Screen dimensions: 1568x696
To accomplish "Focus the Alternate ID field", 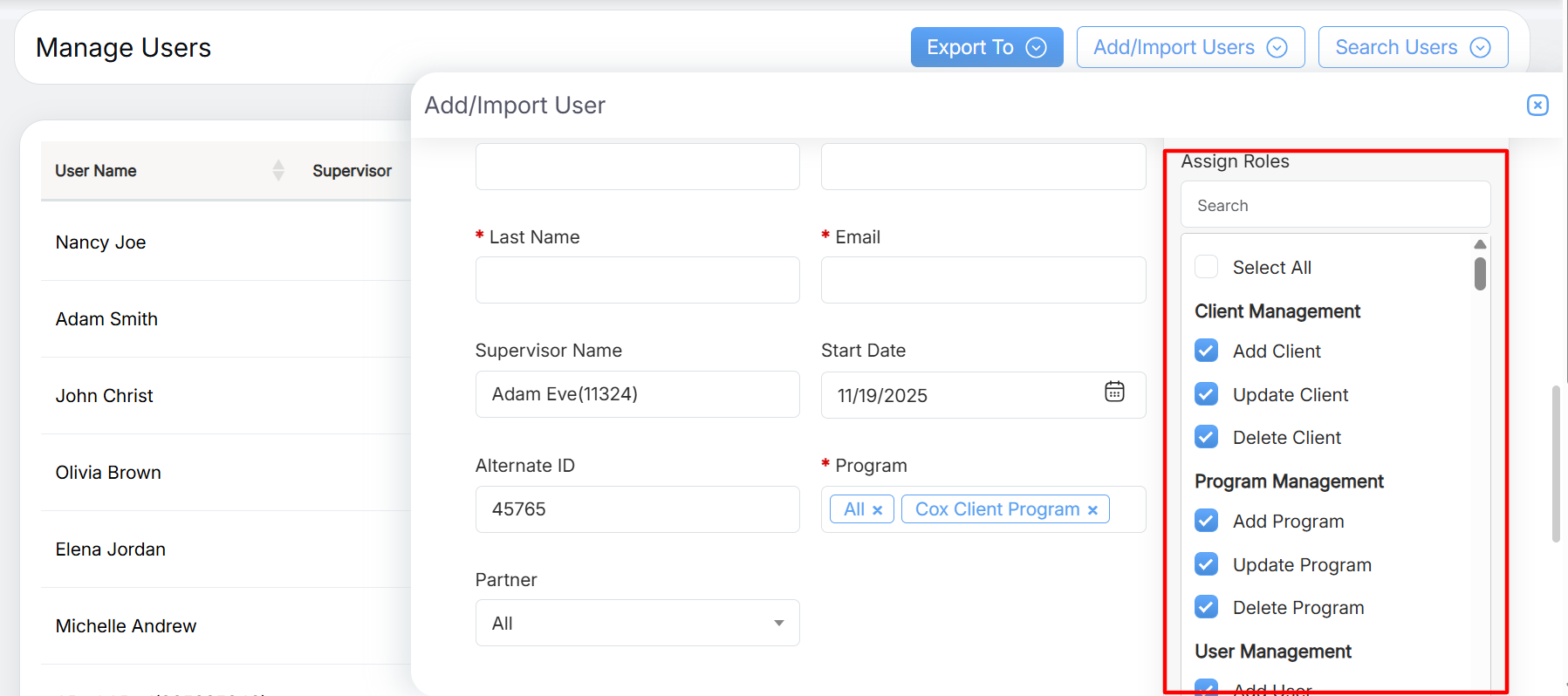I will point(637,509).
